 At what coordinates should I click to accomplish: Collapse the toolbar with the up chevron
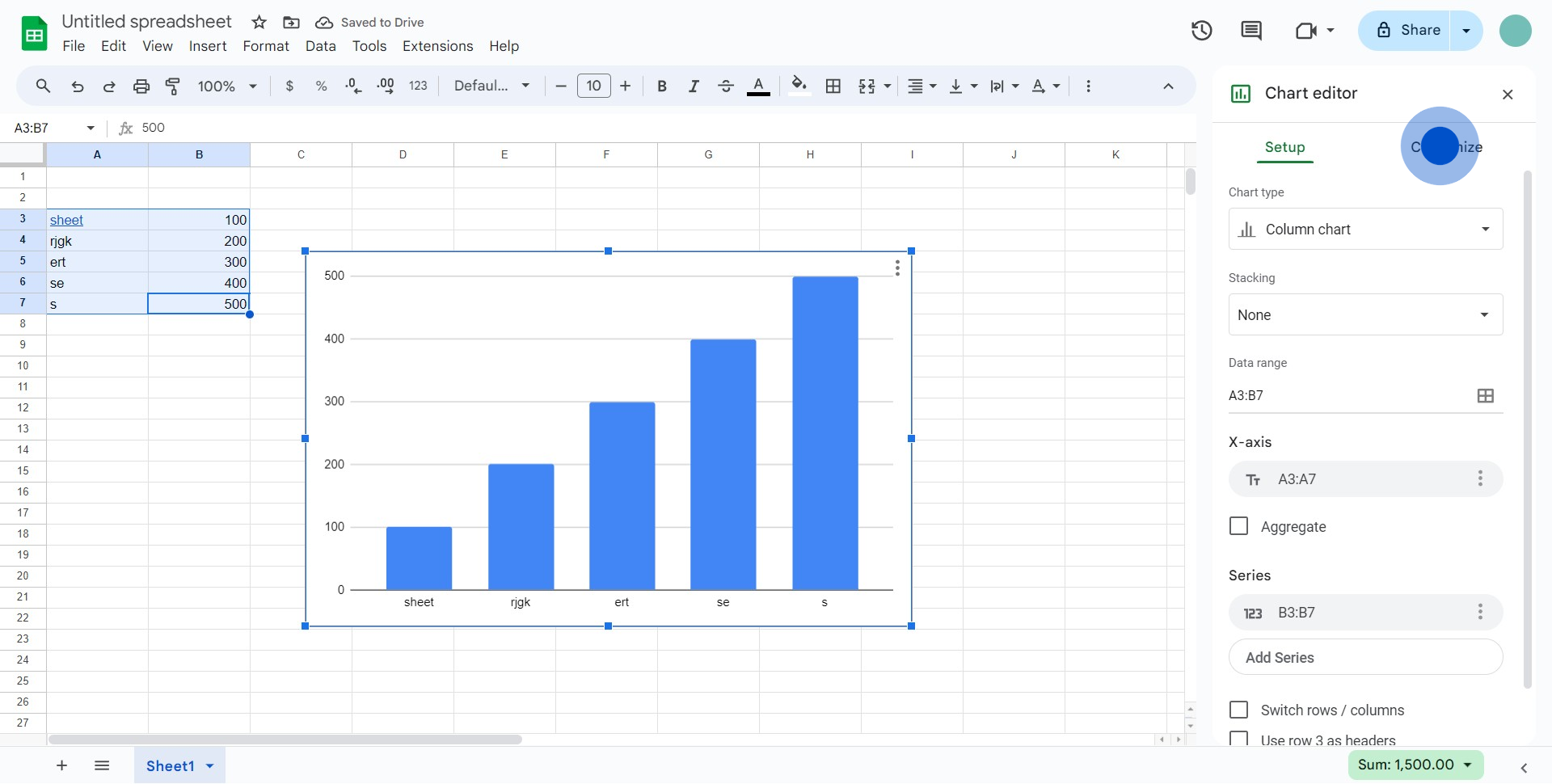[x=1168, y=86]
